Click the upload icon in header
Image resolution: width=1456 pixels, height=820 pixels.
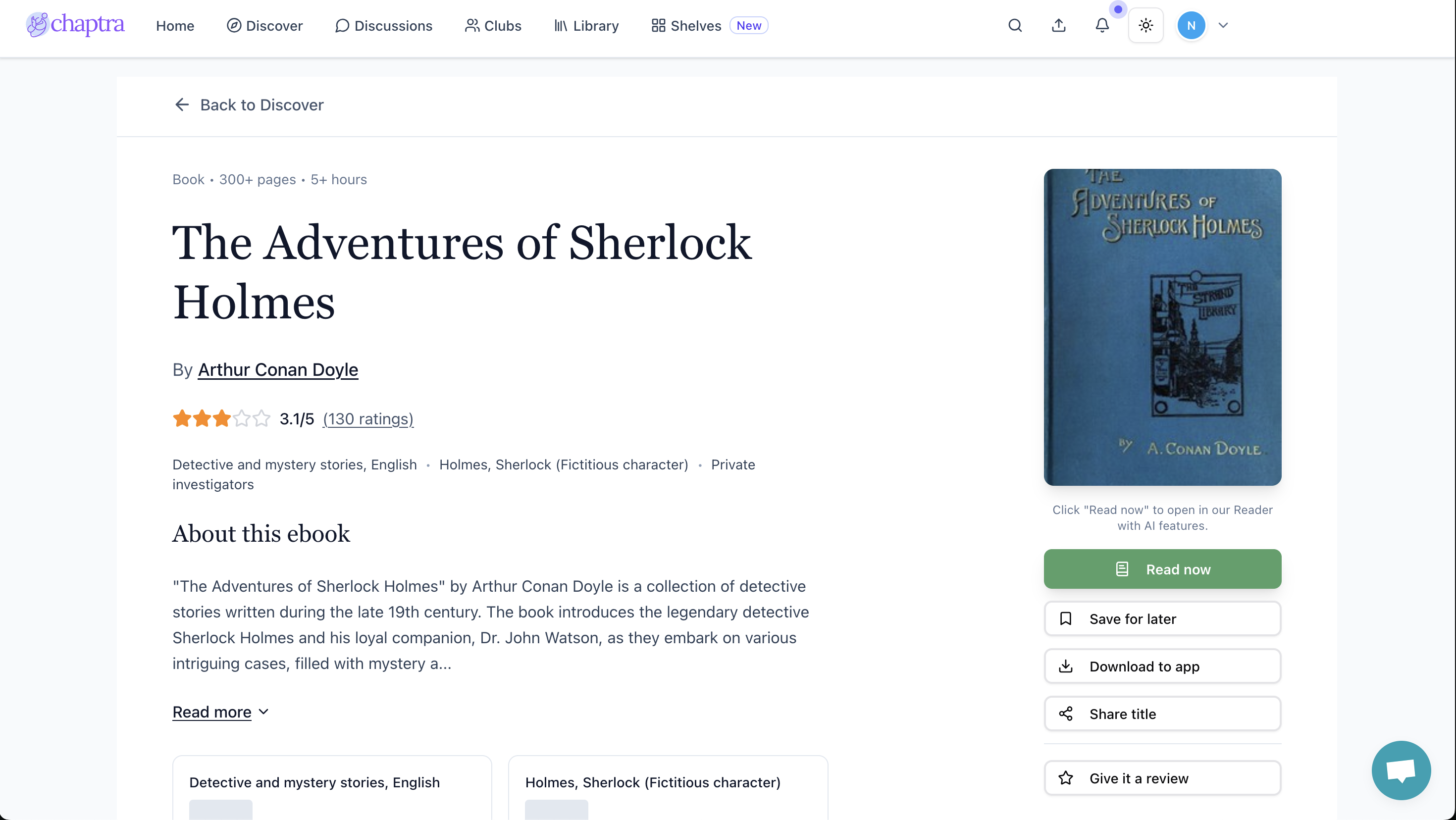[1058, 25]
